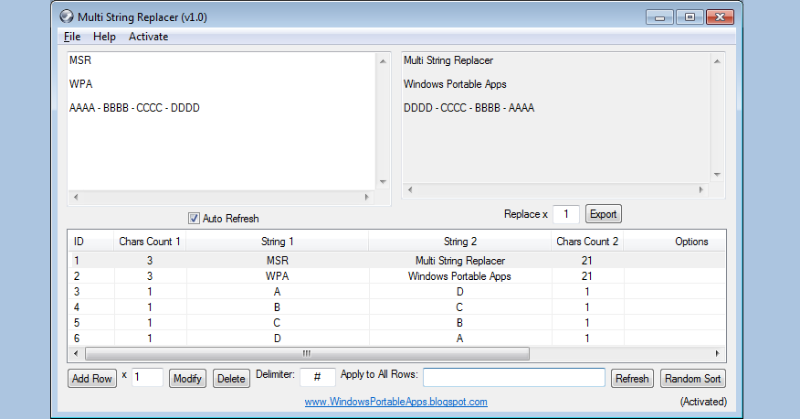Click the Add Row button

coord(92,379)
